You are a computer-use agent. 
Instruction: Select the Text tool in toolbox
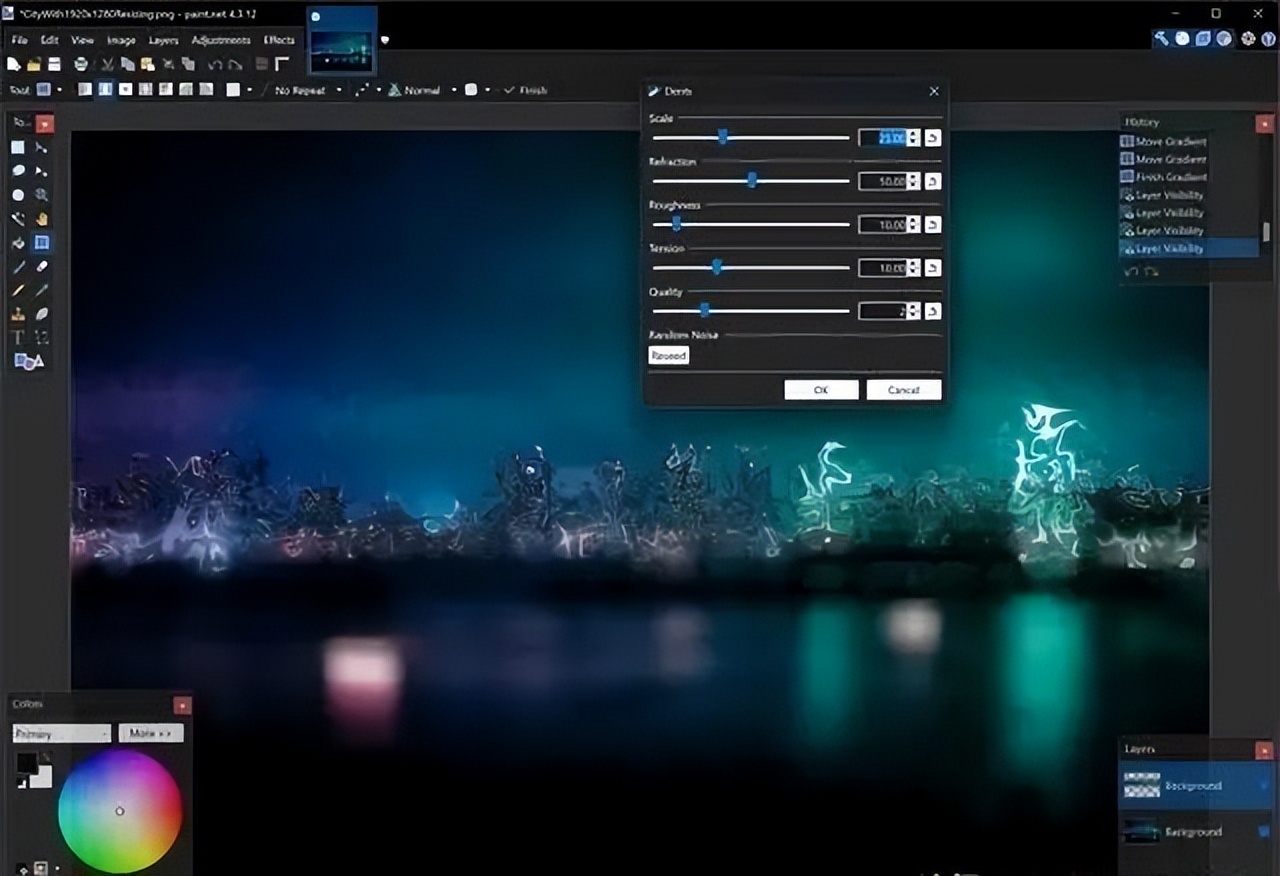click(18, 338)
